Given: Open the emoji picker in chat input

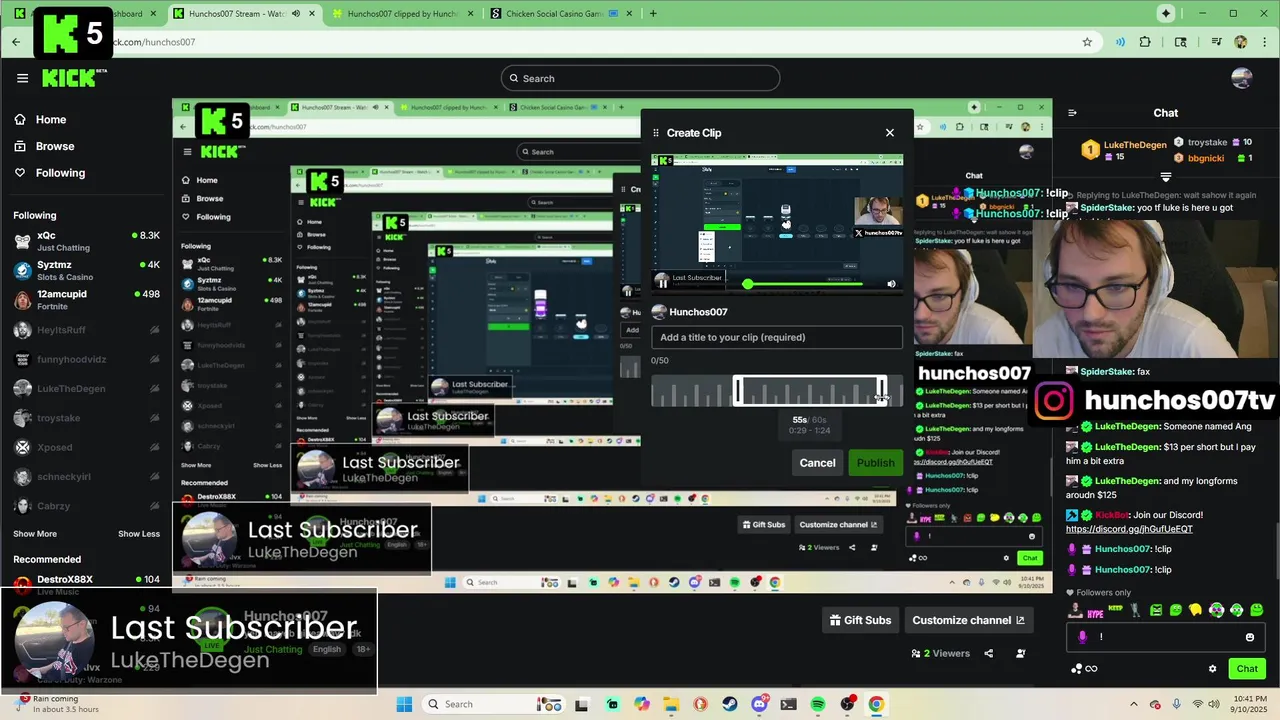Looking at the screenshot, I should point(1250,637).
